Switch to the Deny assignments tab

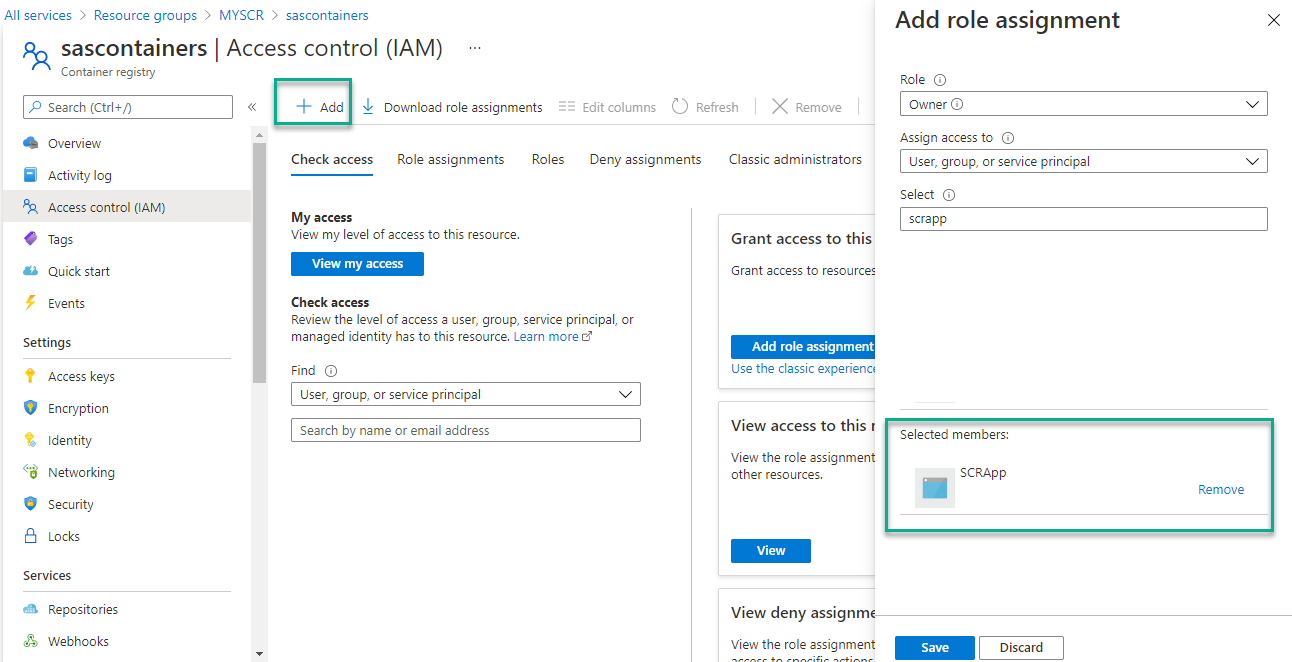click(x=645, y=159)
